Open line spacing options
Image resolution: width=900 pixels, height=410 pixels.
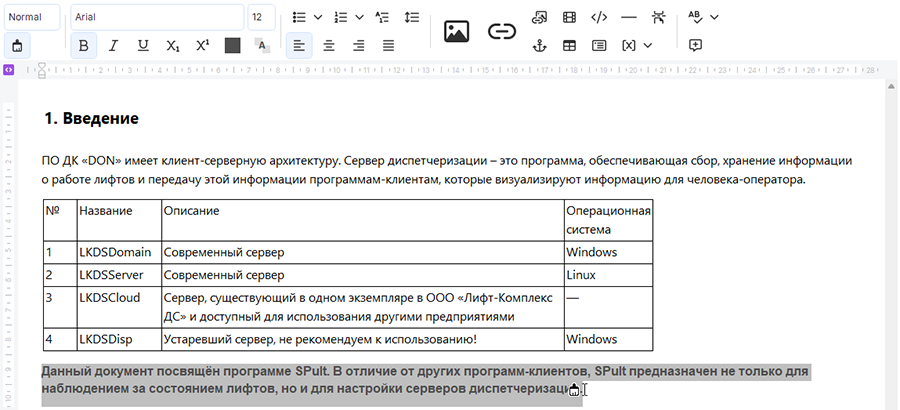(x=412, y=17)
